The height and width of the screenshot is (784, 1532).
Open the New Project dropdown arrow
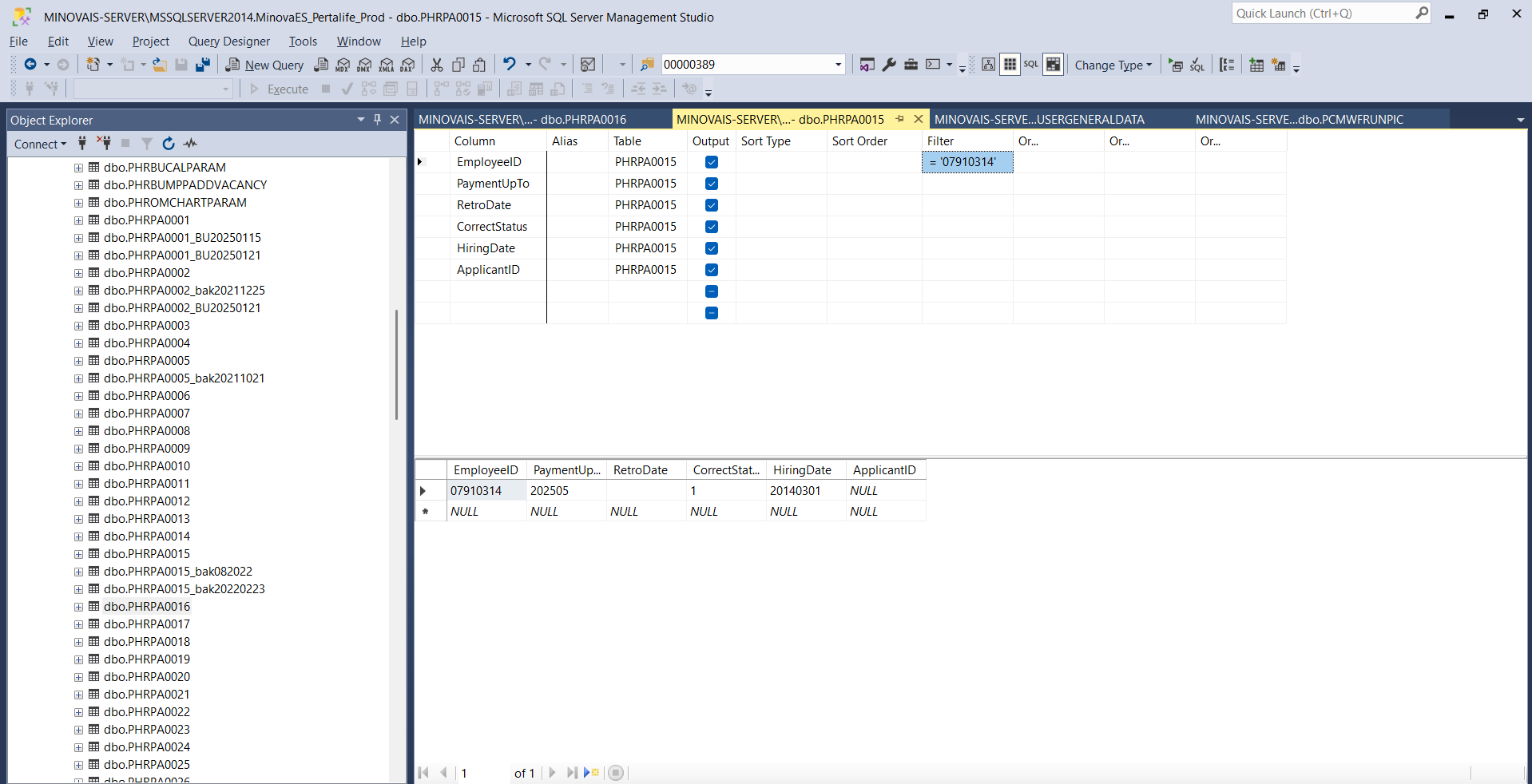109,65
